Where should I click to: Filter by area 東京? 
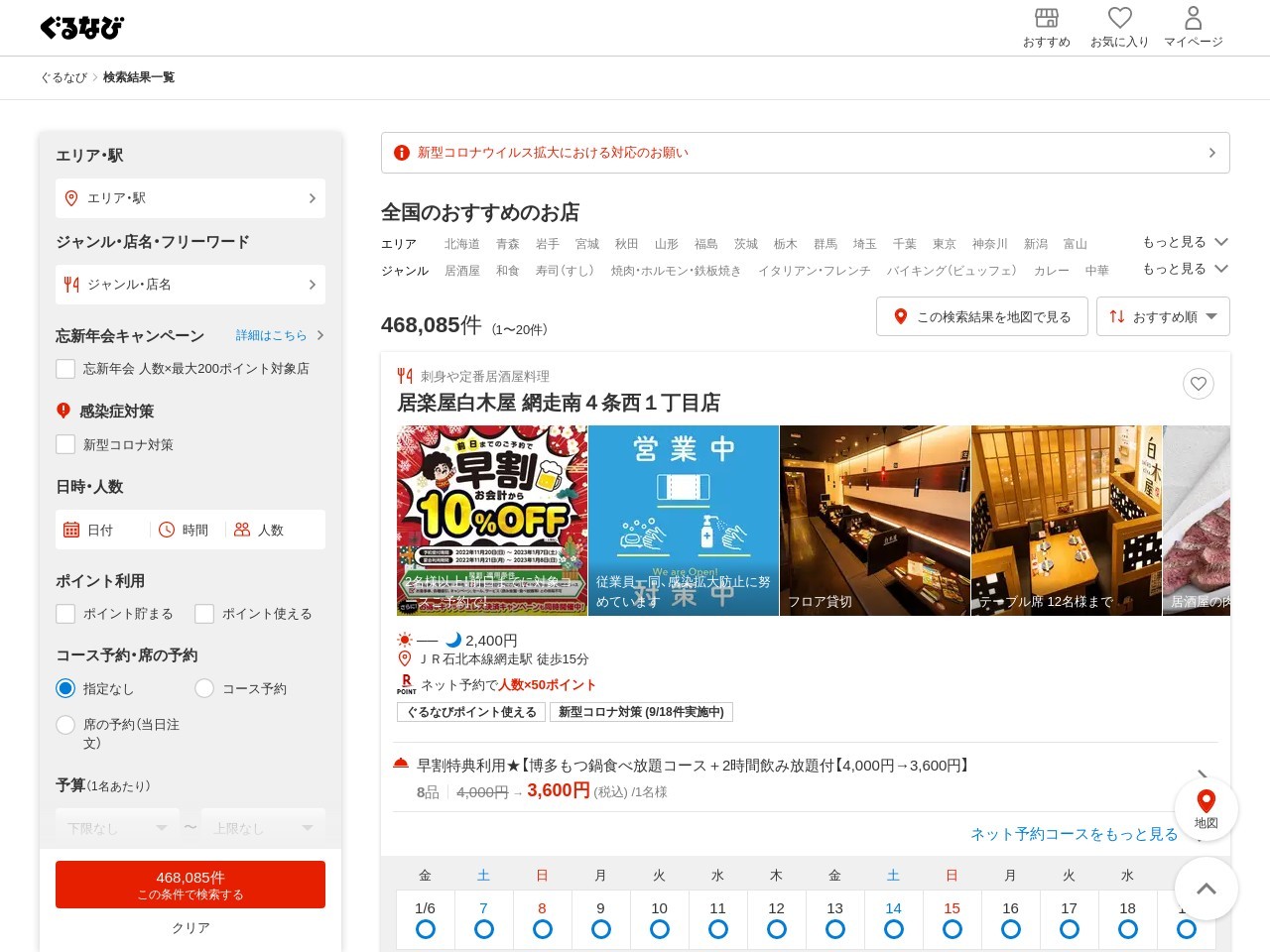coord(945,244)
